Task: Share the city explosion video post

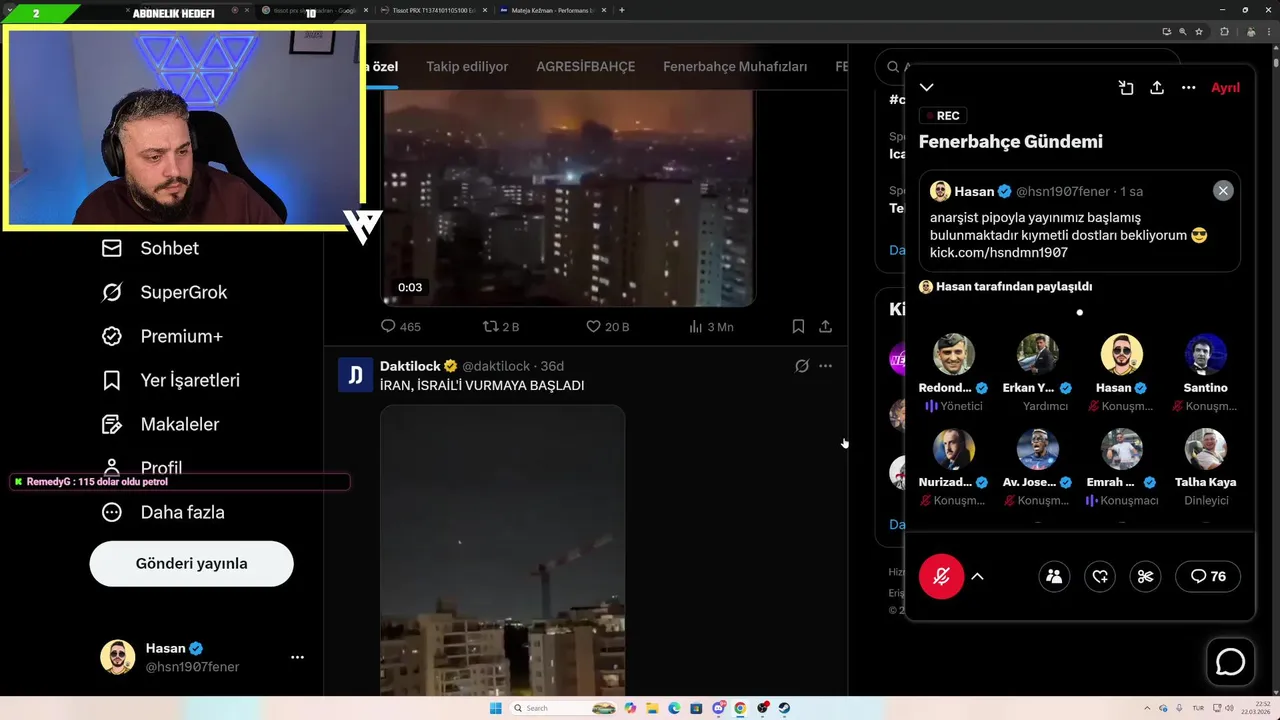Action: point(825,326)
